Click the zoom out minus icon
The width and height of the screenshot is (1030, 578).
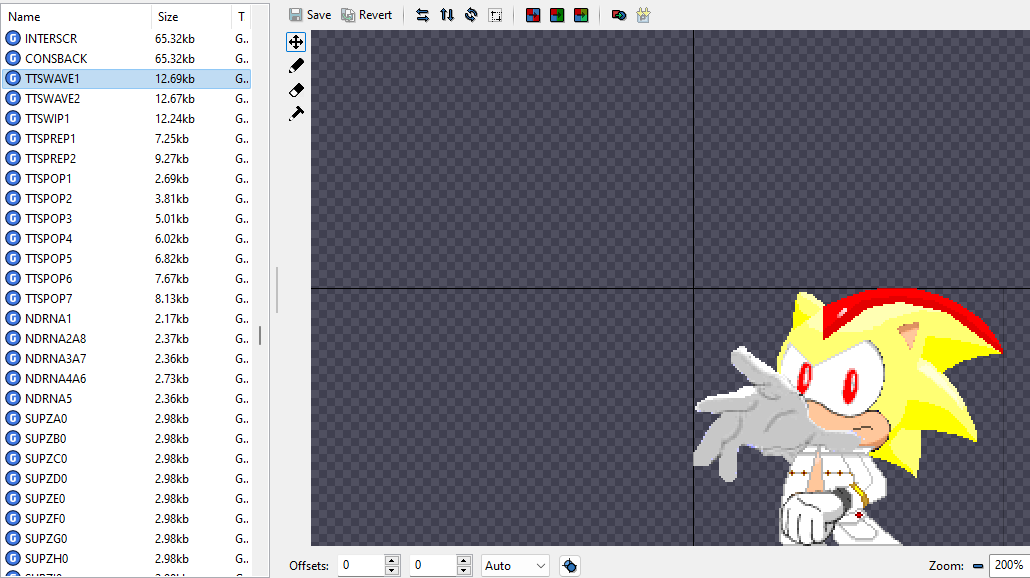(x=978, y=566)
